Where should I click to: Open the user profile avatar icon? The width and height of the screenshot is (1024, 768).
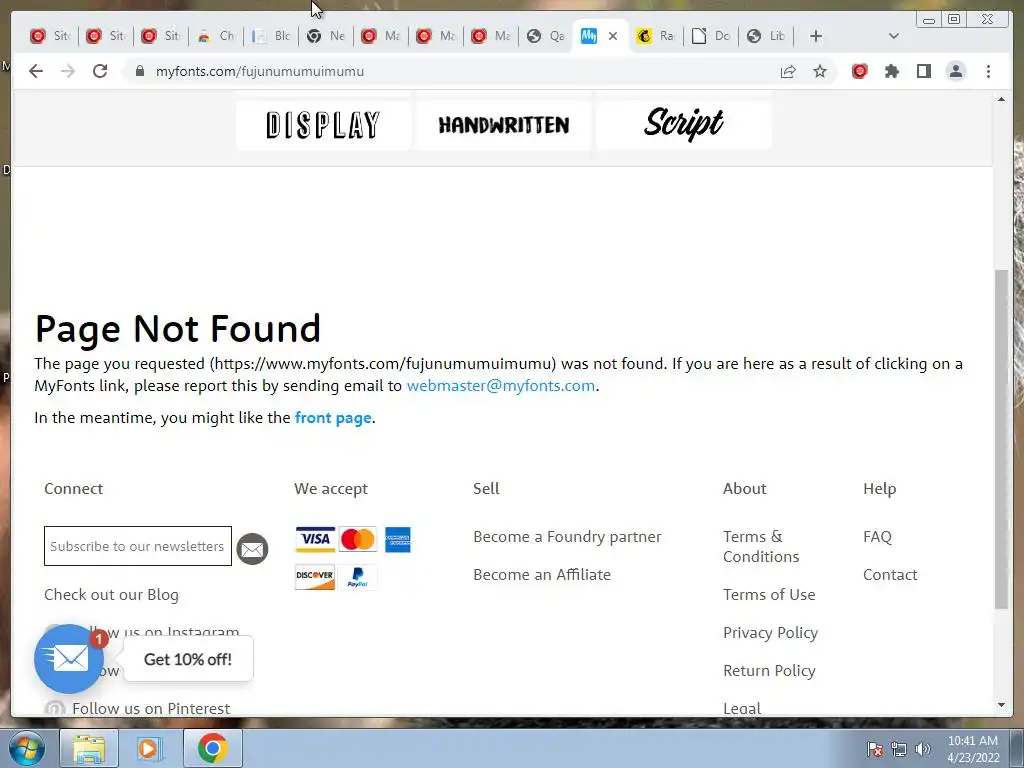(x=955, y=71)
